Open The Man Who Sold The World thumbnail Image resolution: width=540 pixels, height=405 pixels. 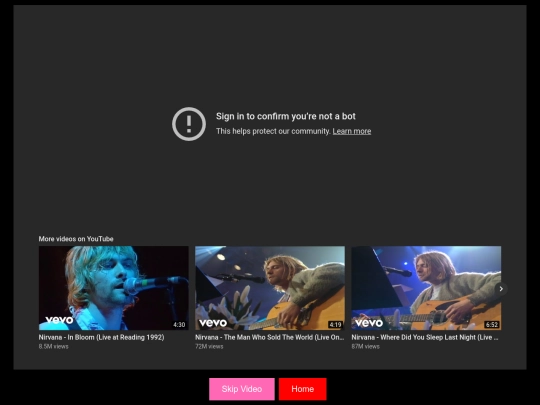[x=270, y=288]
